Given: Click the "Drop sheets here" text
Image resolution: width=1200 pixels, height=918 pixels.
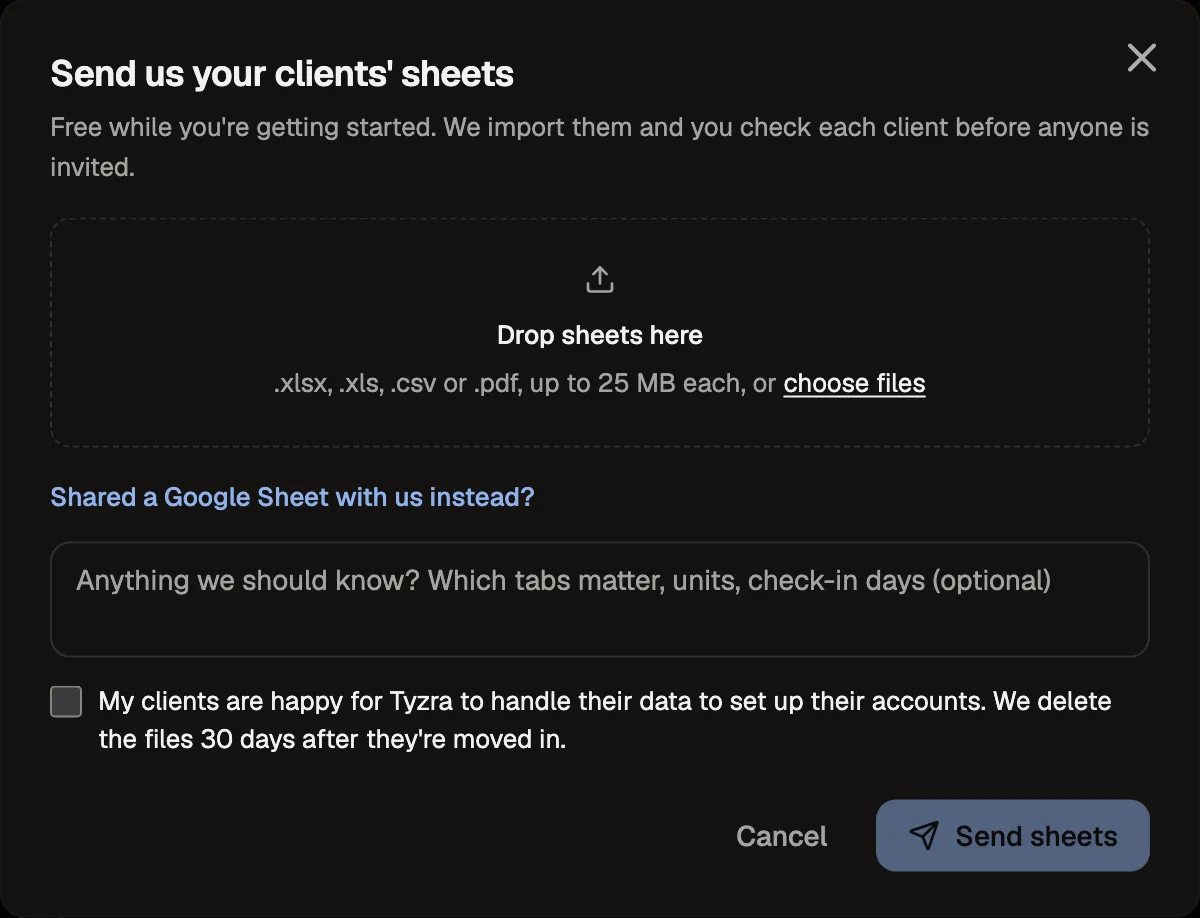Looking at the screenshot, I should (x=599, y=335).
